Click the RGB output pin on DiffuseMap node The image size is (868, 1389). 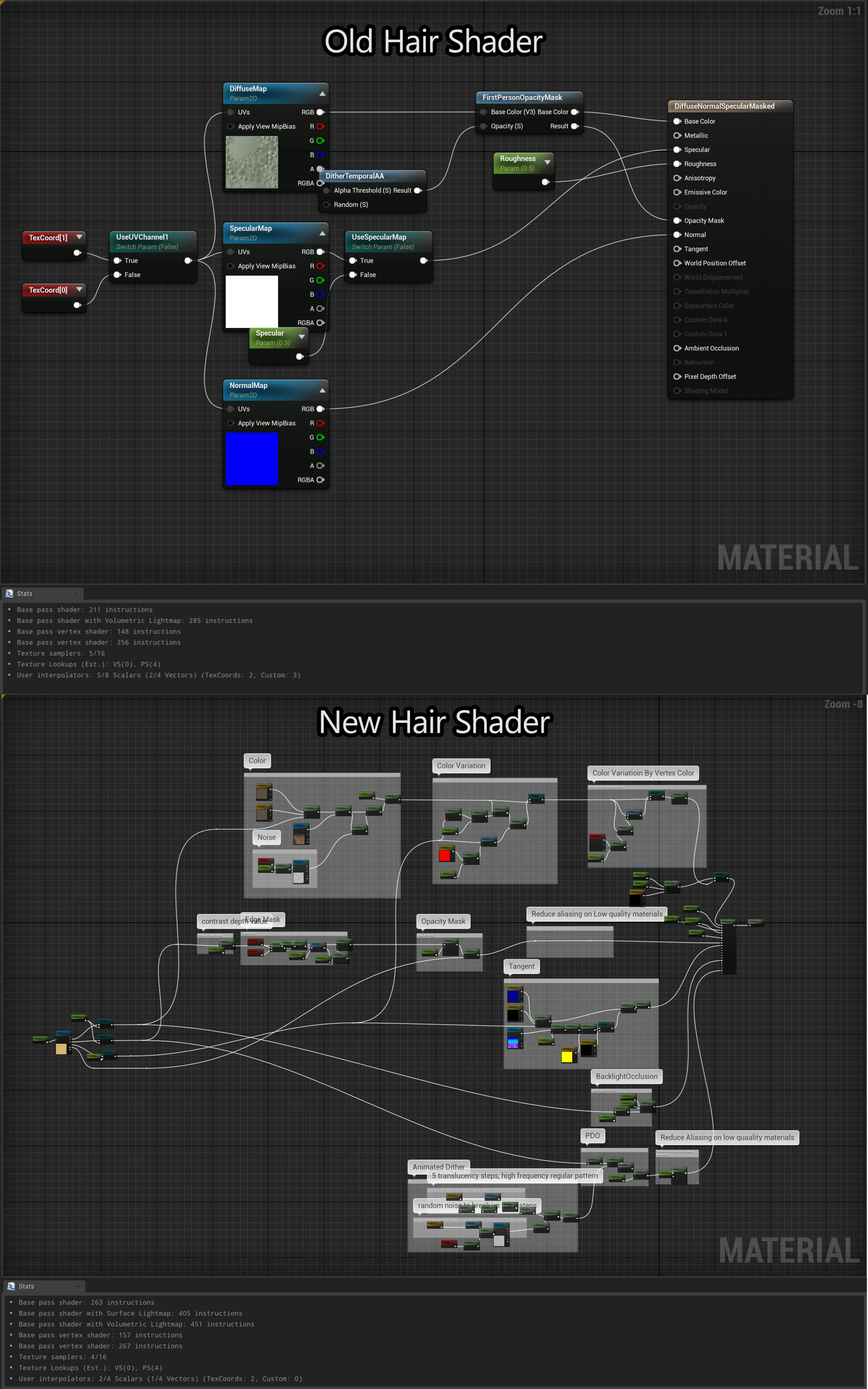(x=321, y=112)
